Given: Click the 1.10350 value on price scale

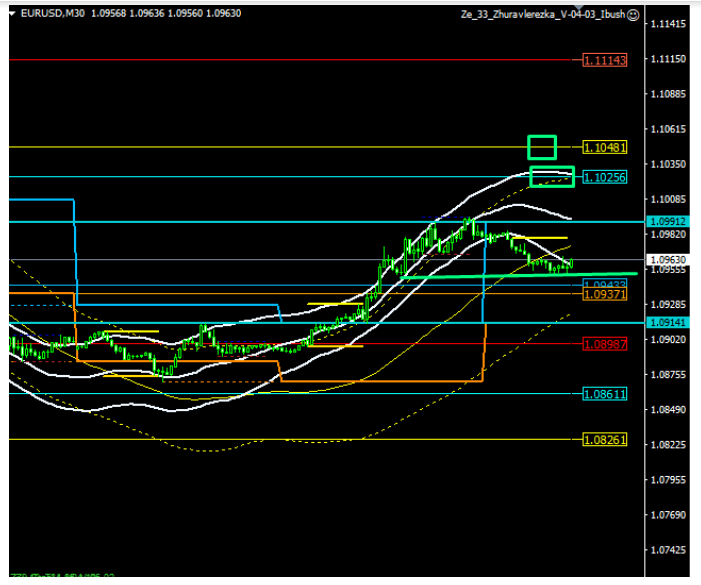Looking at the screenshot, I should click(668, 164).
